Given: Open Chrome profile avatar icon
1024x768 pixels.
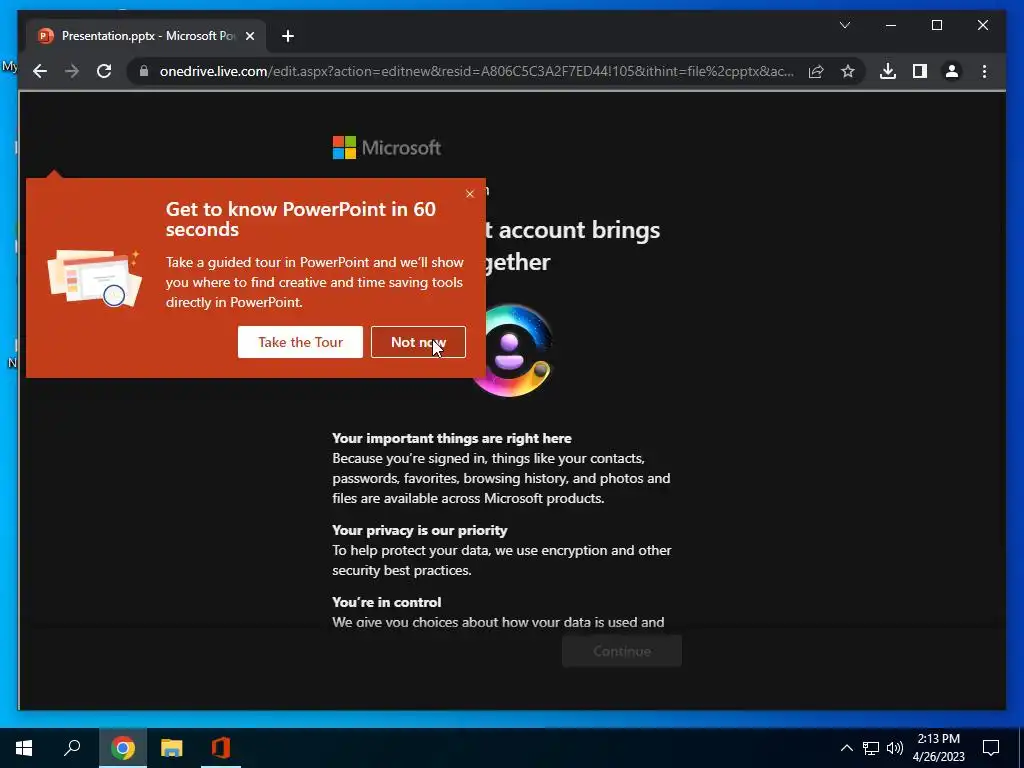Looking at the screenshot, I should pyautogui.click(x=952, y=71).
